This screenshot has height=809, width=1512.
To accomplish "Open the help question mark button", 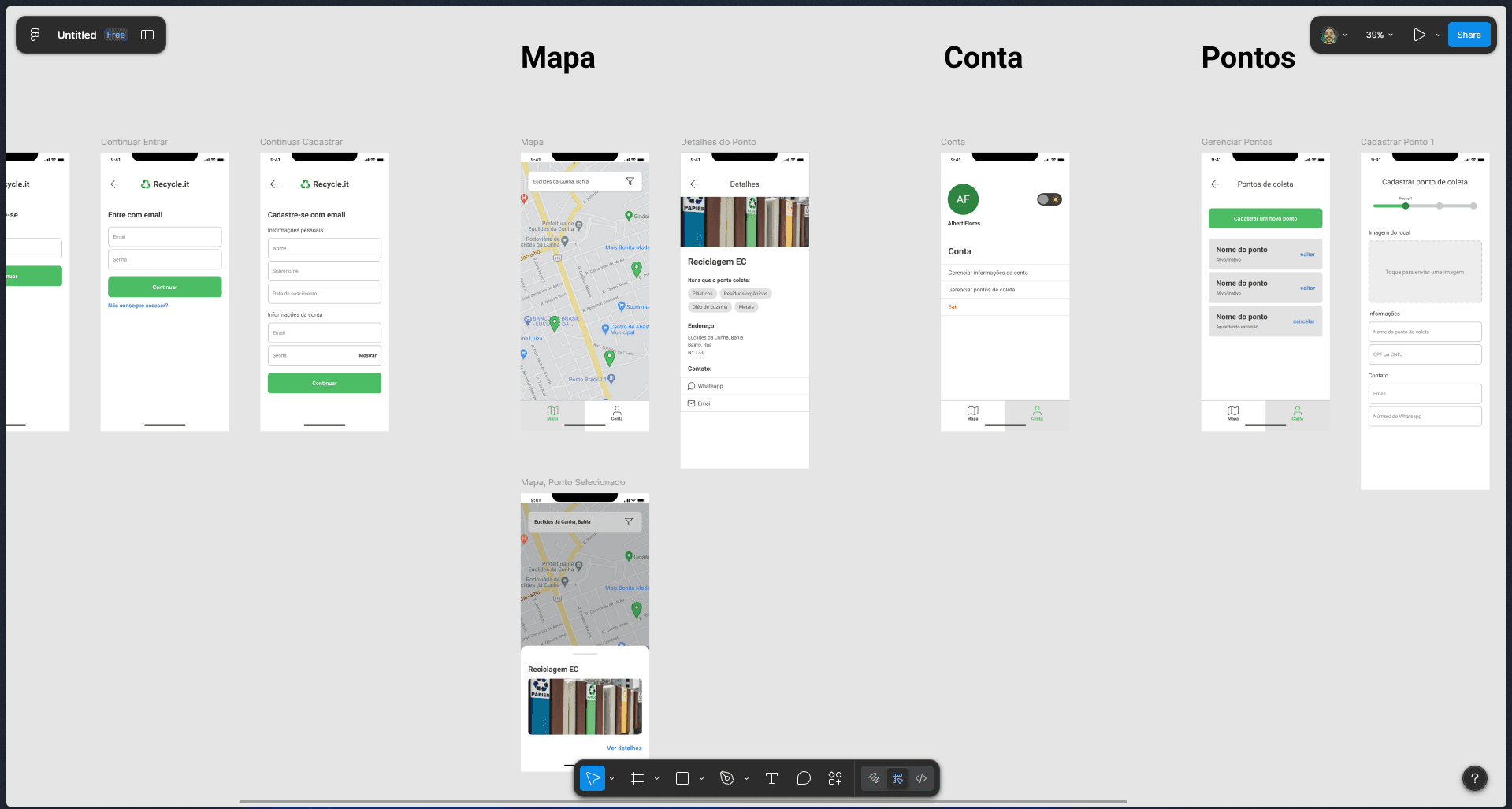I will 1474,778.
